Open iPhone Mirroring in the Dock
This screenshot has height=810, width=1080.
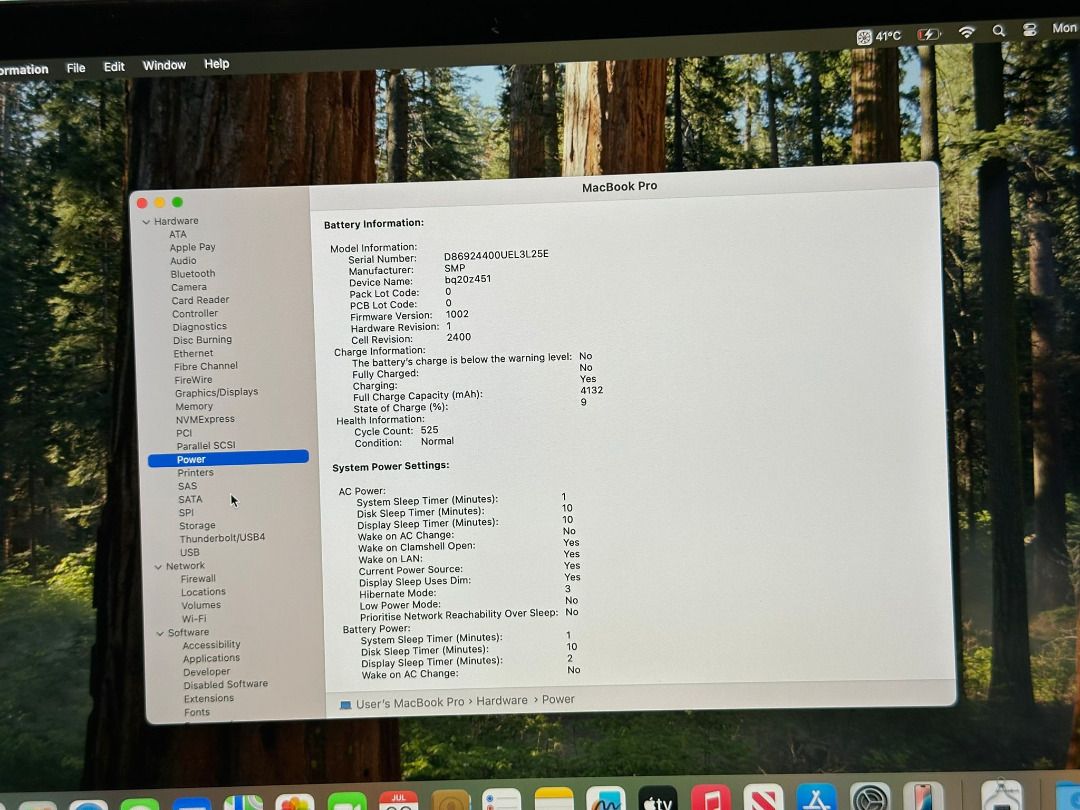pyautogui.click(x=923, y=797)
